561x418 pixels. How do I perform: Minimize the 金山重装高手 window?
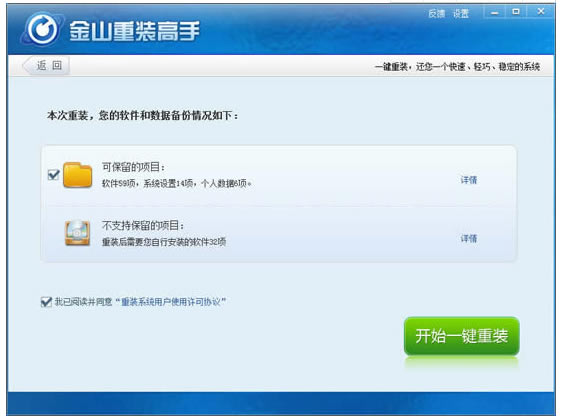coord(495,13)
